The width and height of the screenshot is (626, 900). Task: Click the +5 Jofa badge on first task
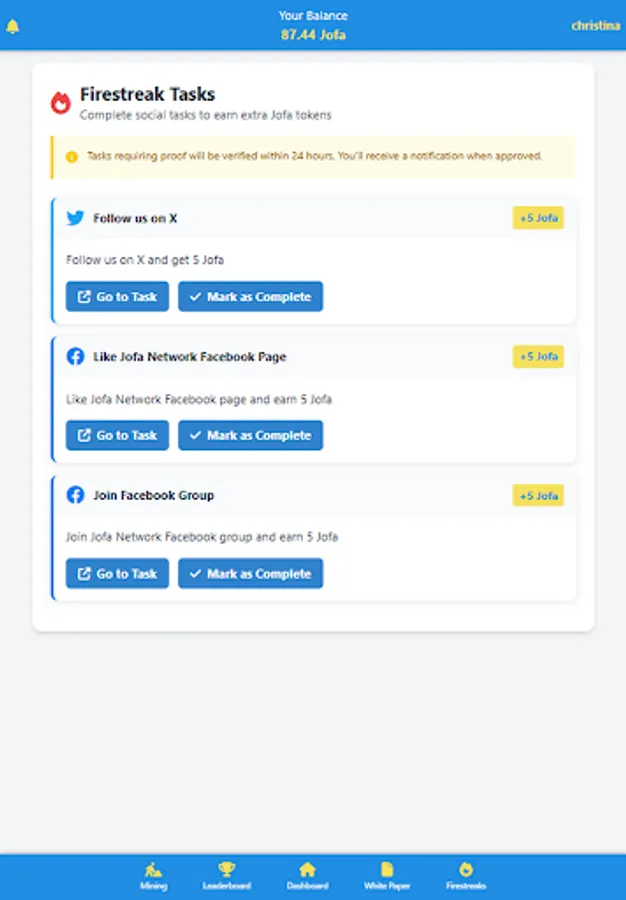[x=538, y=218]
